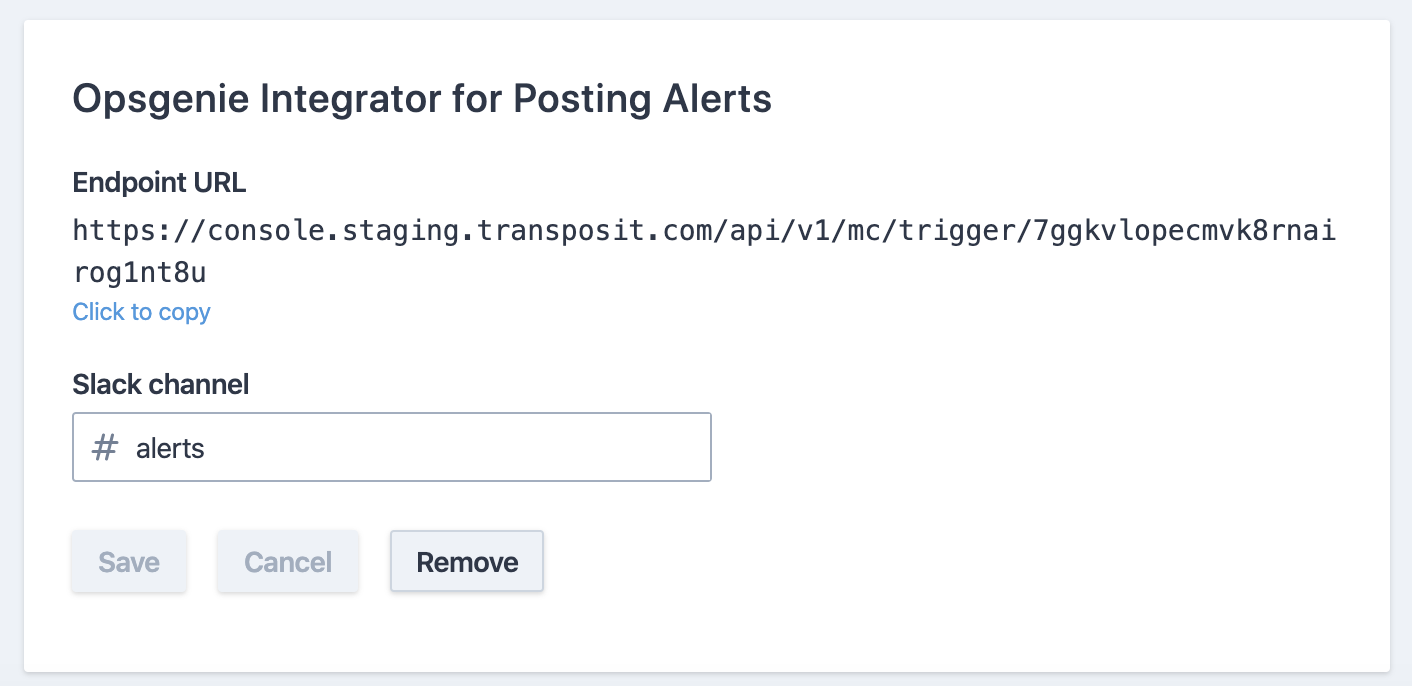Click the hash symbol in Slack channel field

coord(104,448)
